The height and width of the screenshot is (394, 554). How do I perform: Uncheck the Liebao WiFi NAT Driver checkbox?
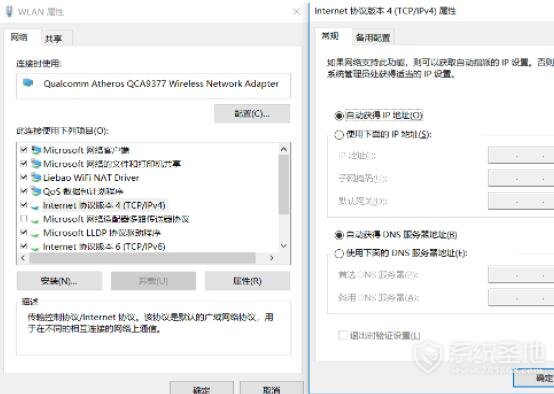24,177
